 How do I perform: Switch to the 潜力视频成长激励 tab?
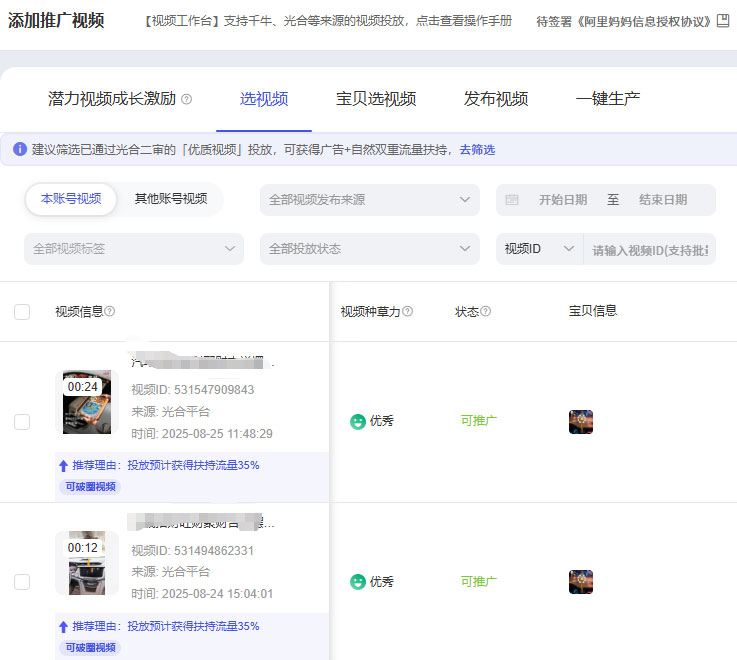112,99
